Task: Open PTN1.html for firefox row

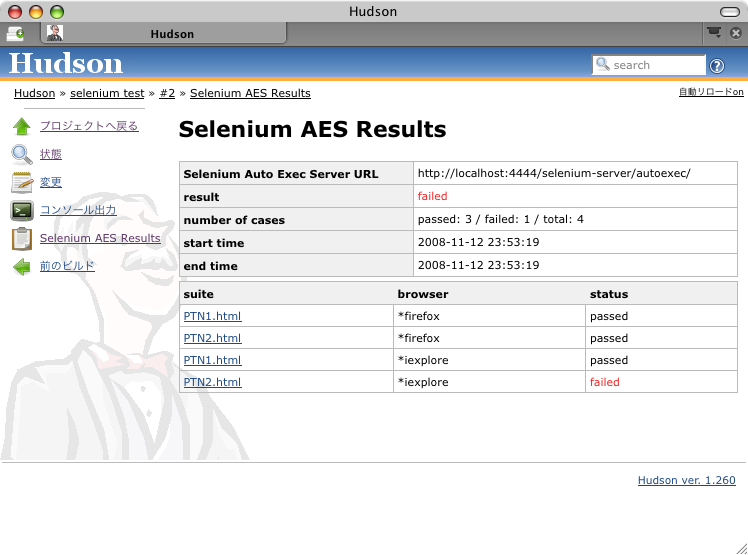Action: point(212,316)
